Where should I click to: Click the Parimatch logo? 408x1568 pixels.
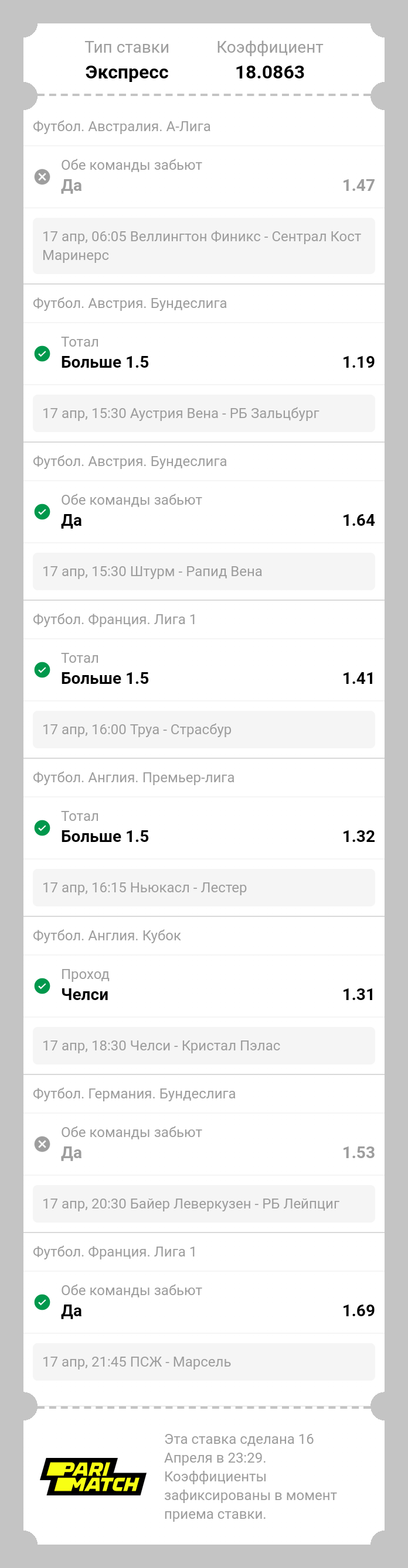93,1476
